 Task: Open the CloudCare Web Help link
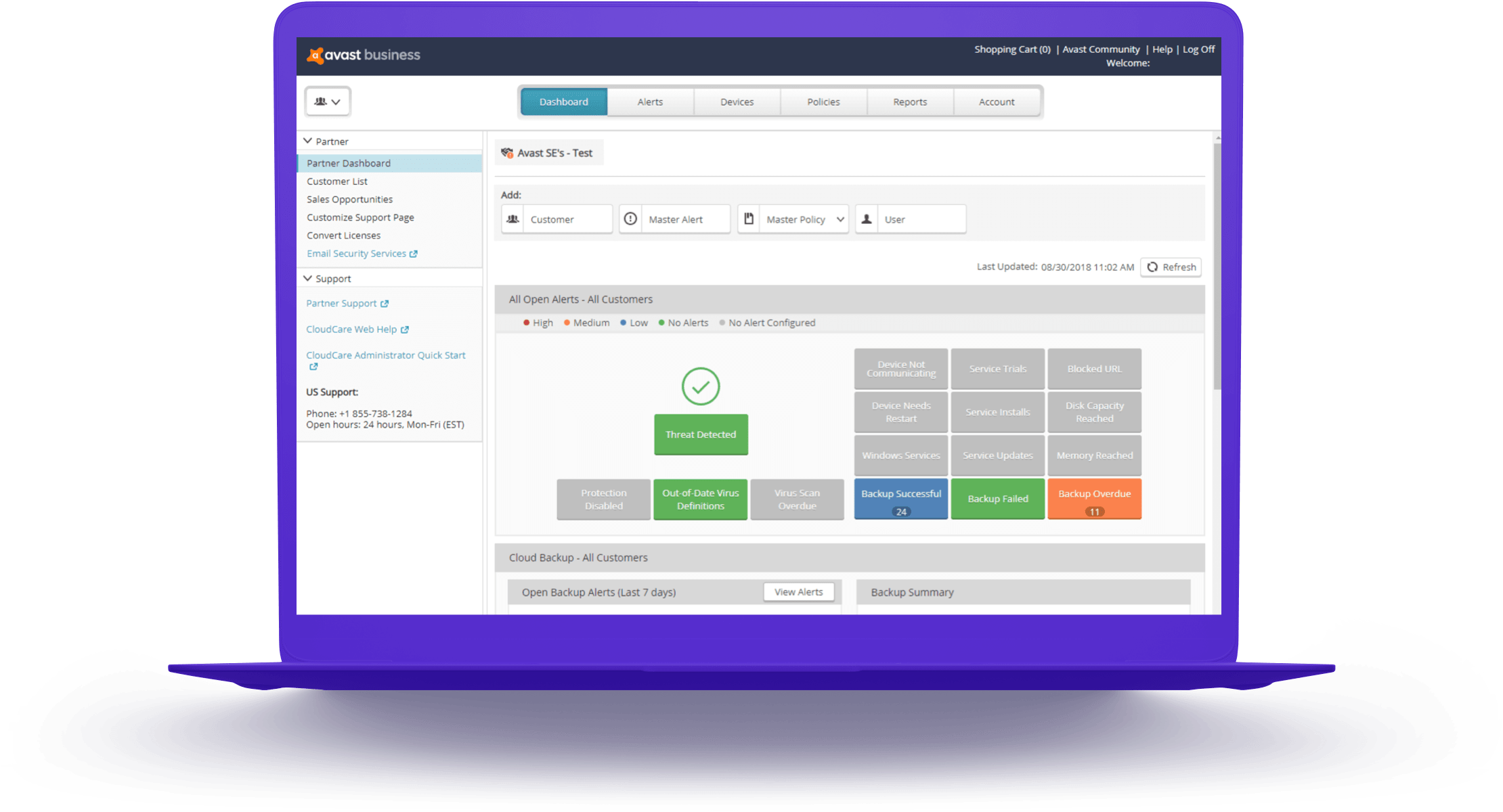click(x=351, y=330)
